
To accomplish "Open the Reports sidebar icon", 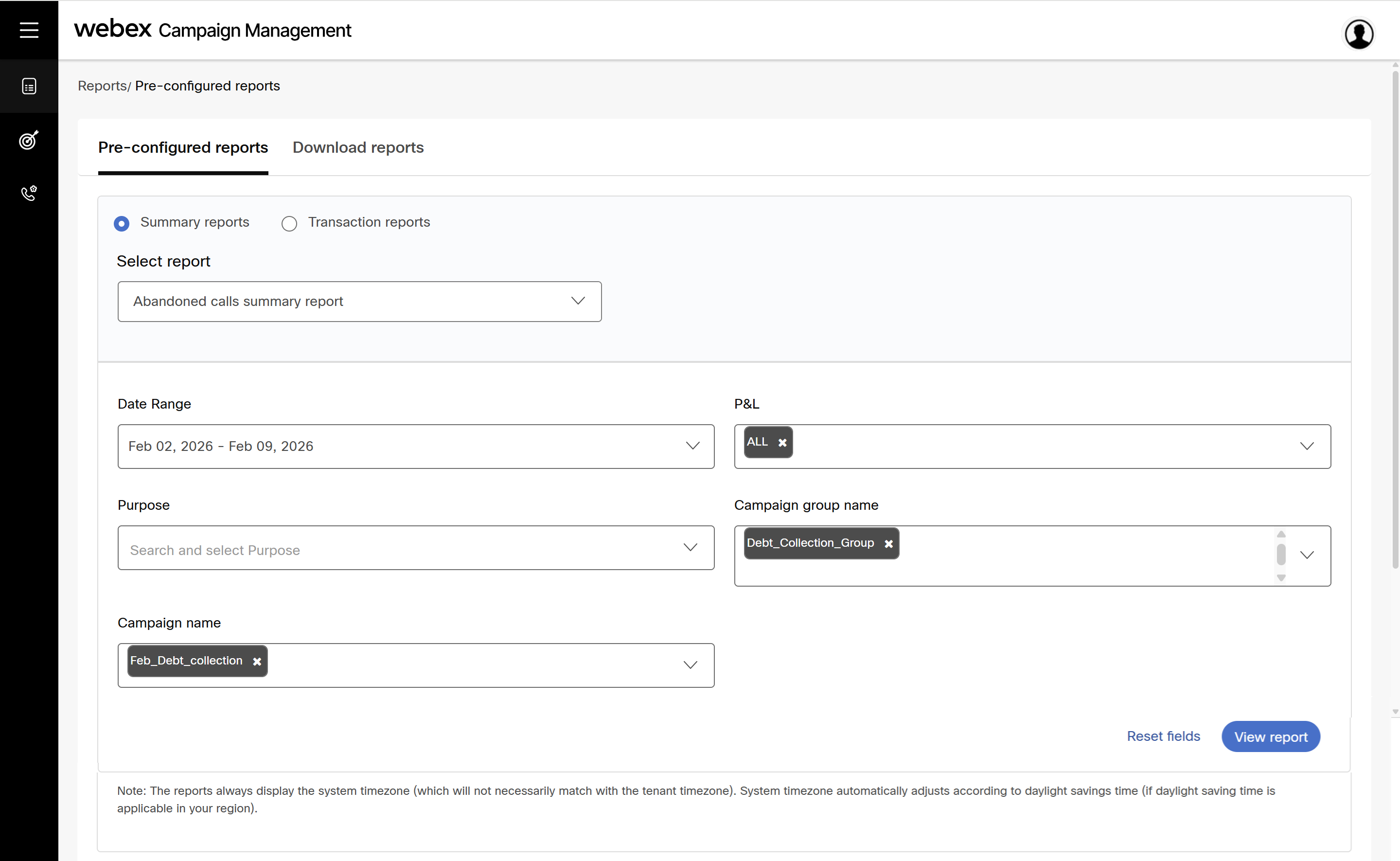I will click(29, 86).
